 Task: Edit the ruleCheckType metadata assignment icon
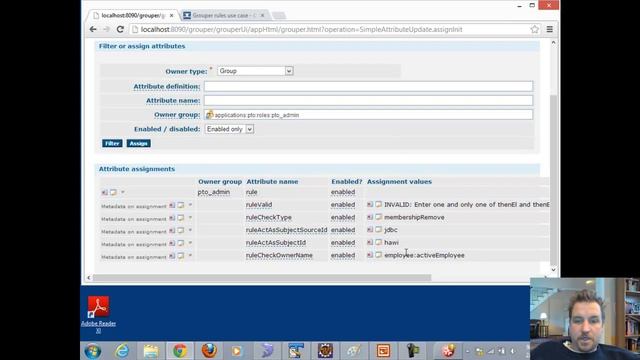coord(180,218)
